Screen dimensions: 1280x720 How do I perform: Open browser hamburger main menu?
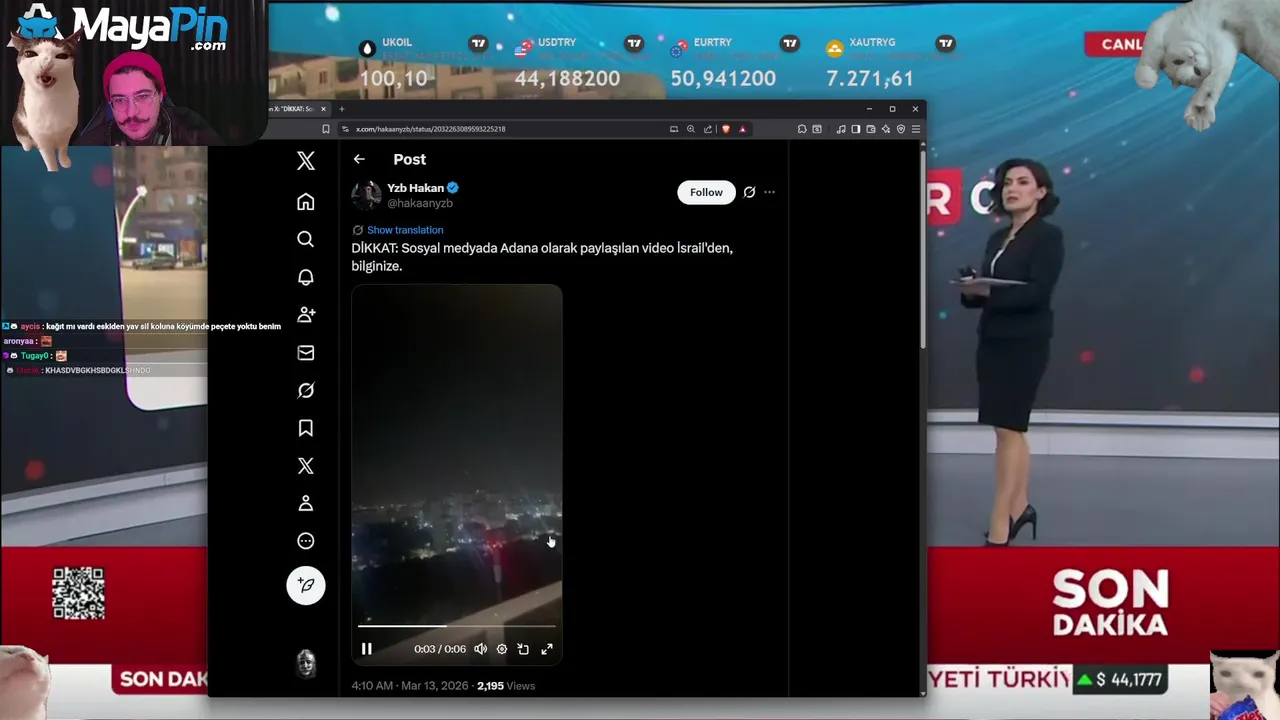916,129
